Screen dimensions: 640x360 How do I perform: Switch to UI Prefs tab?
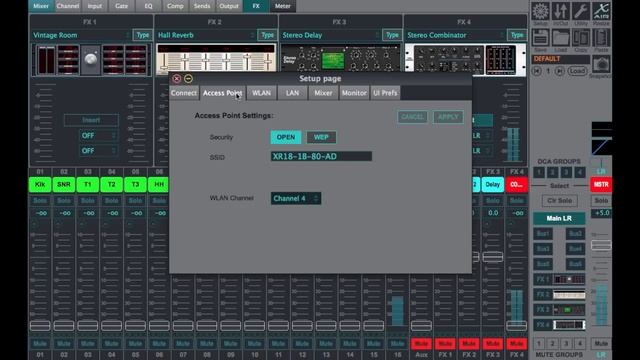[385, 93]
